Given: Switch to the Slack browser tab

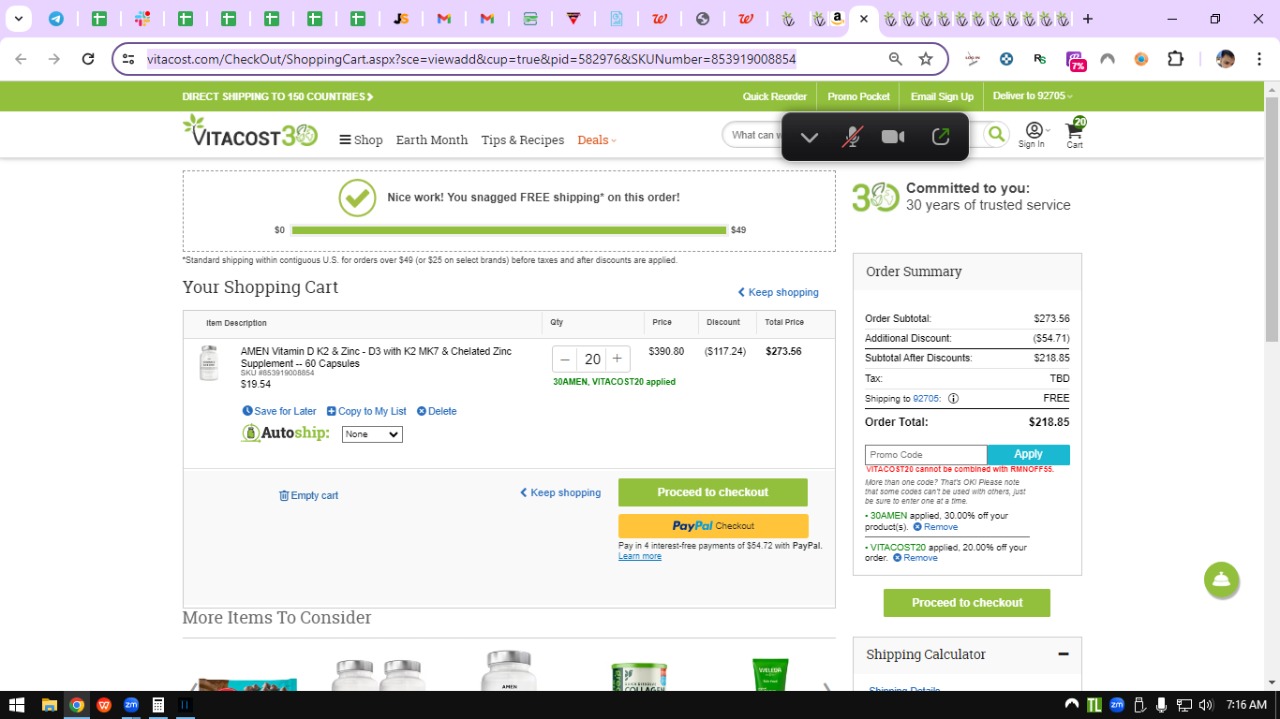Looking at the screenshot, I should [x=142, y=19].
